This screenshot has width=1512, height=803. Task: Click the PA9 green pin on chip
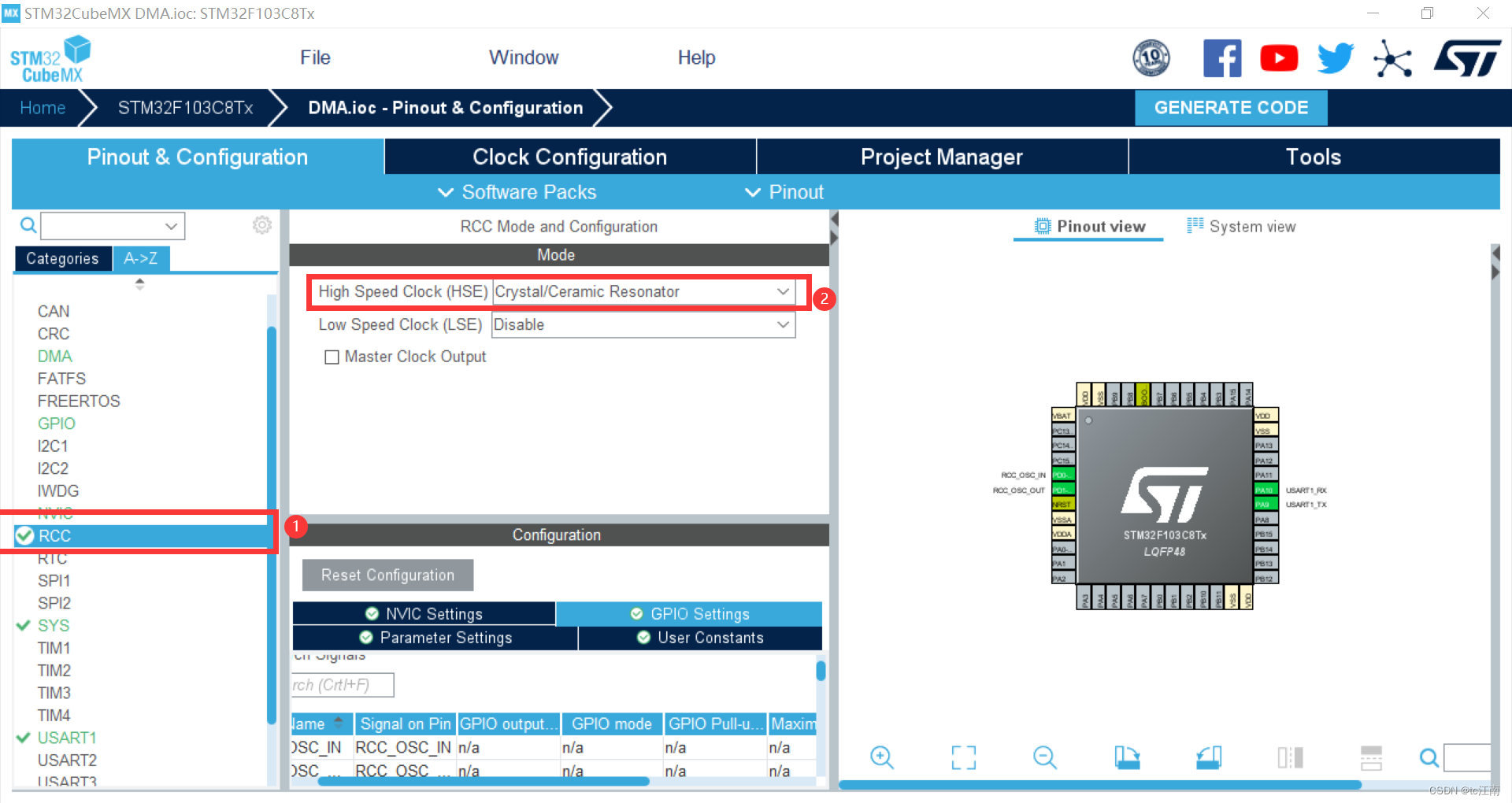click(1266, 505)
